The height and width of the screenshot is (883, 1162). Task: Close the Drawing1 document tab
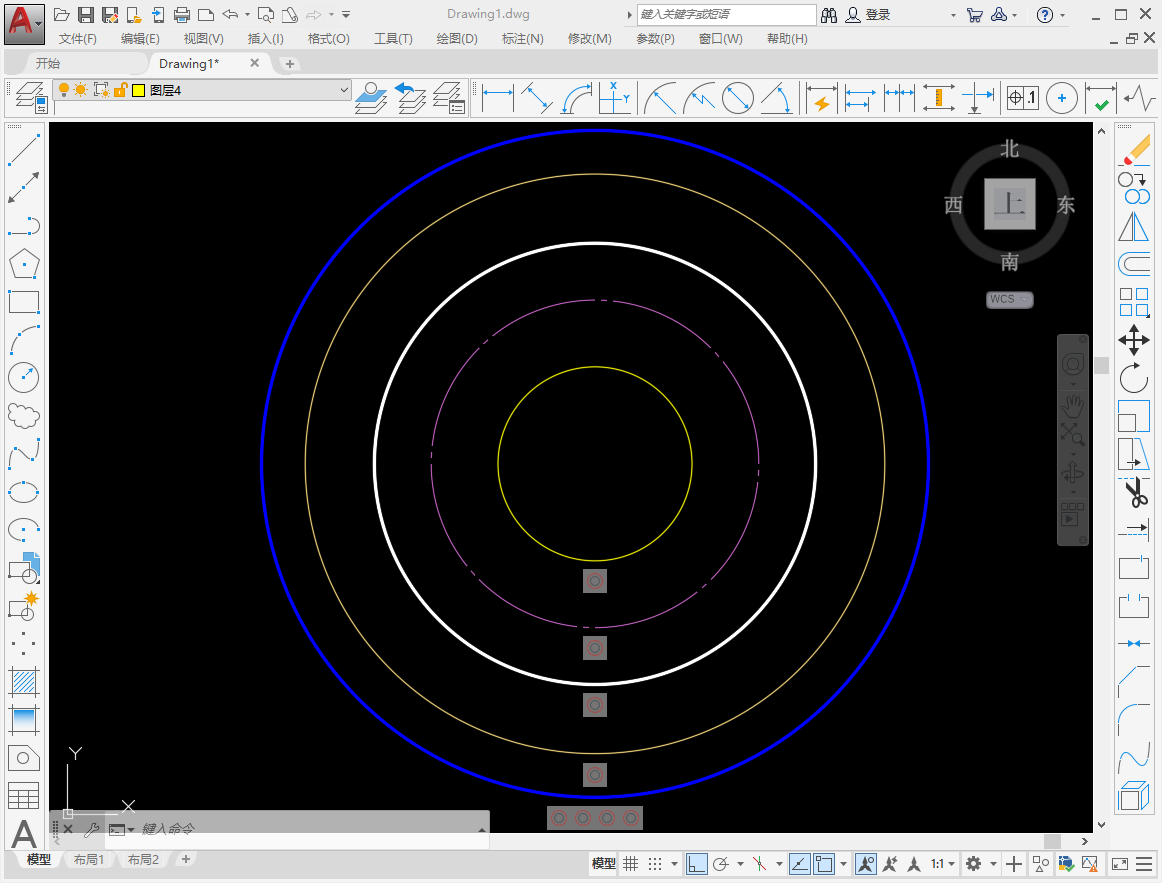(x=254, y=63)
